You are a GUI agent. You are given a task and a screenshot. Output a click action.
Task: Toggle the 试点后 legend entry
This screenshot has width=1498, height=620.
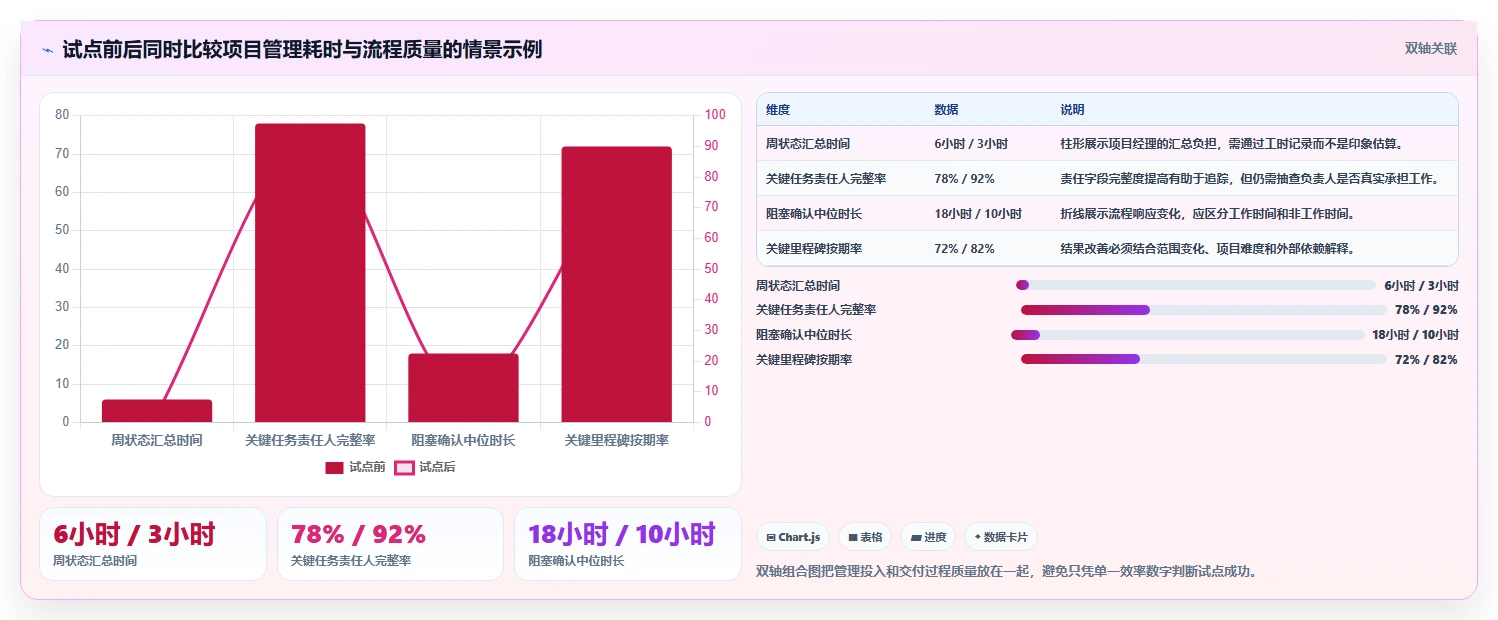(x=425, y=467)
